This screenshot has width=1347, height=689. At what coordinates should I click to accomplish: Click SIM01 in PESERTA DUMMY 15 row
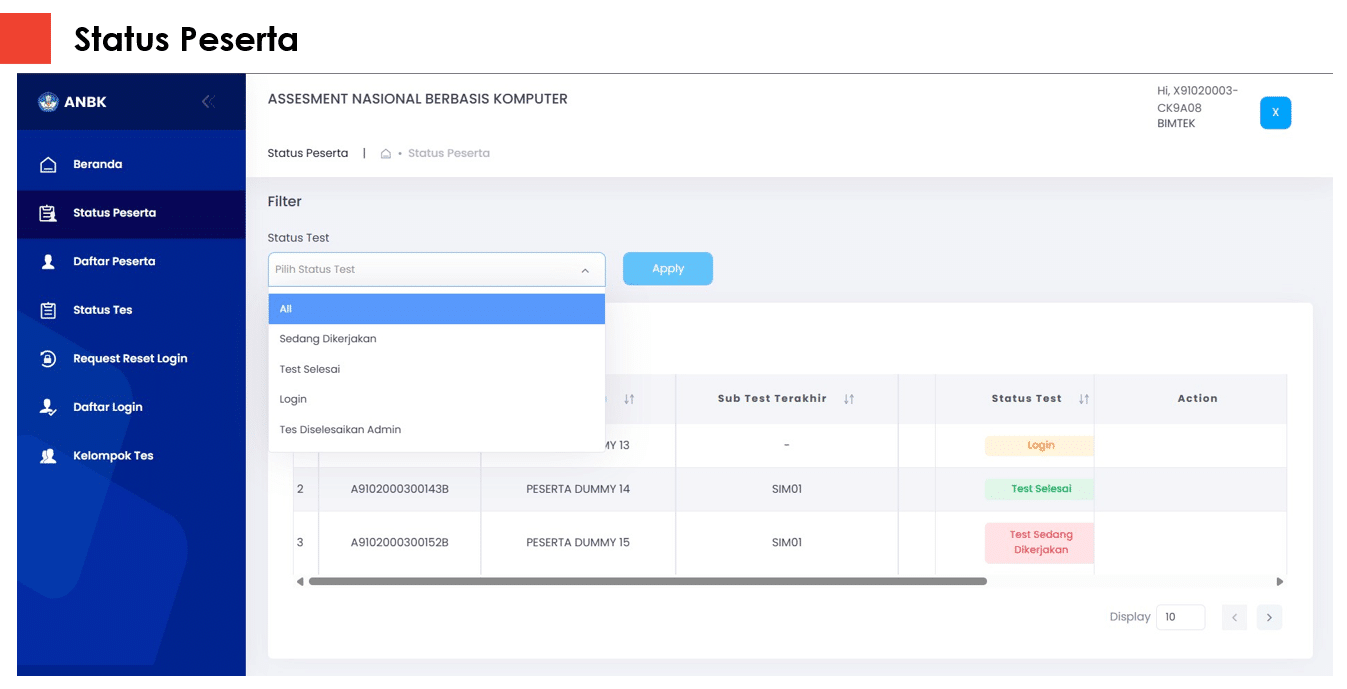point(787,543)
